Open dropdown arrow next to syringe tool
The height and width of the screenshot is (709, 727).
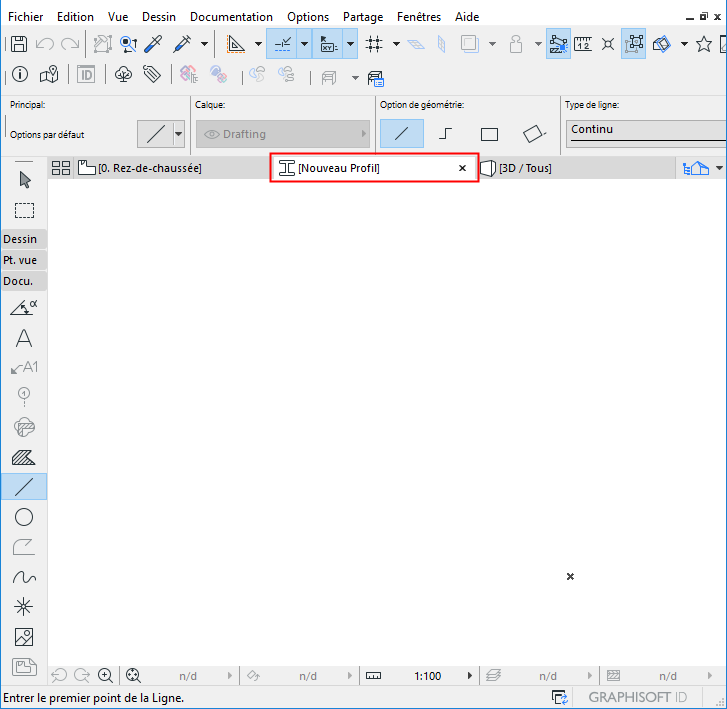coord(204,44)
